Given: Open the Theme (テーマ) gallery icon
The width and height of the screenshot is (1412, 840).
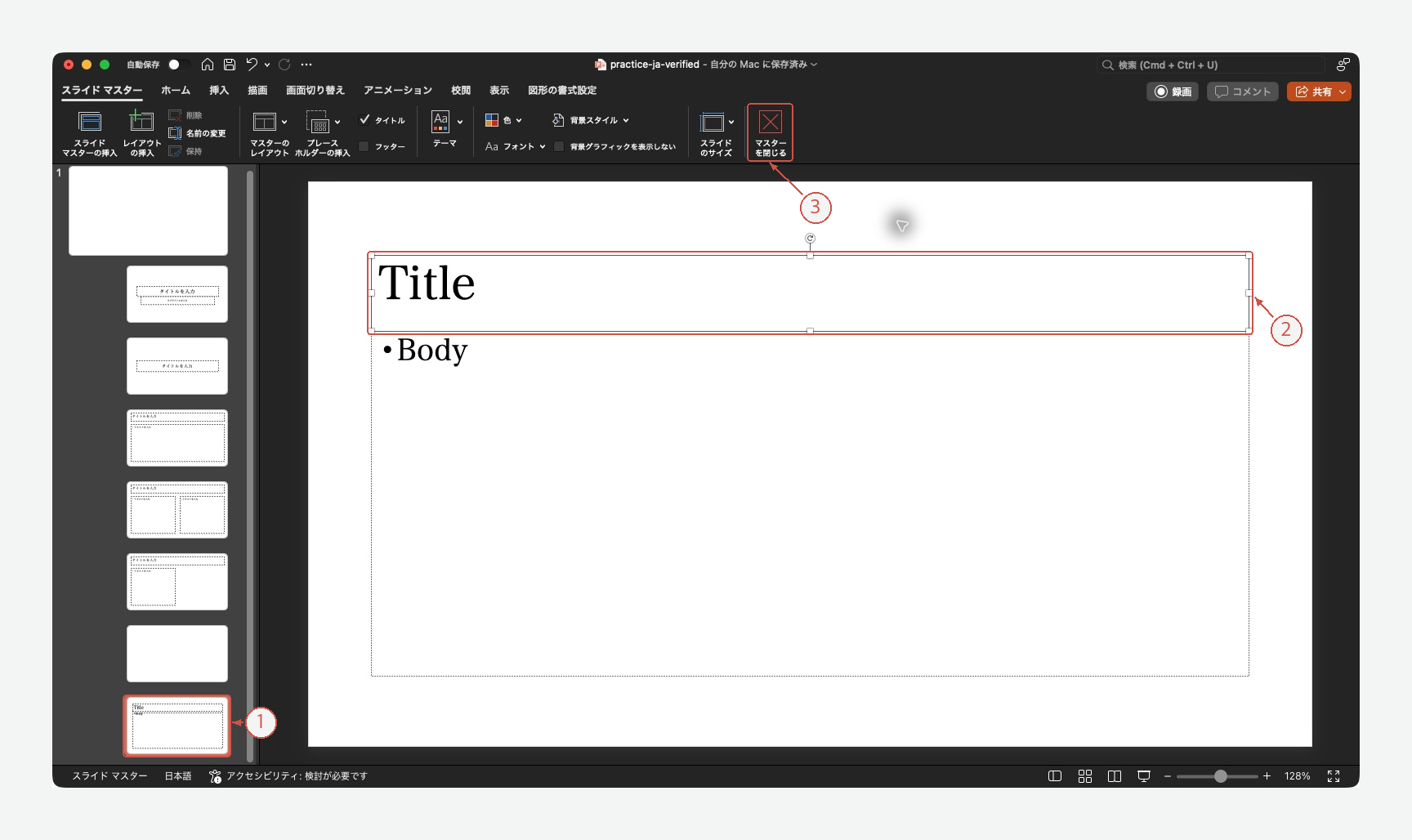Looking at the screenshot, I should click(440, 122).
